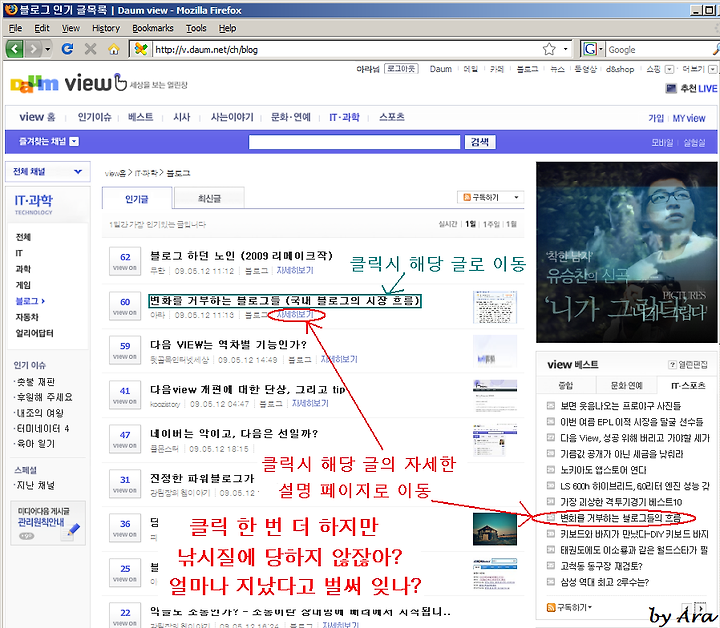Open the back-history dropdown arrow
Image resolution: width=720 pixels, height=628 pixels.
[x=48, y=49]
